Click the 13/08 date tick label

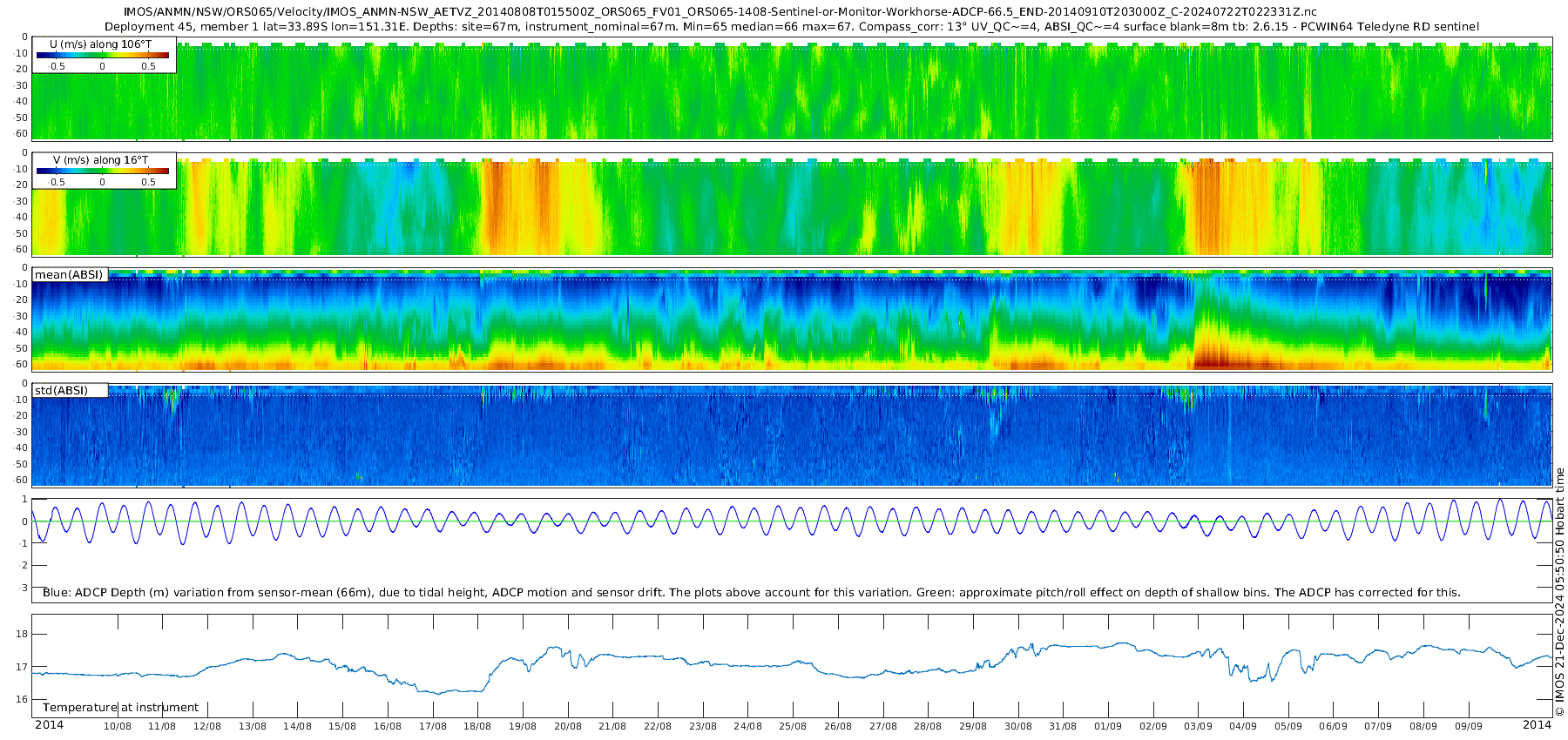click(x=253, y=726)
